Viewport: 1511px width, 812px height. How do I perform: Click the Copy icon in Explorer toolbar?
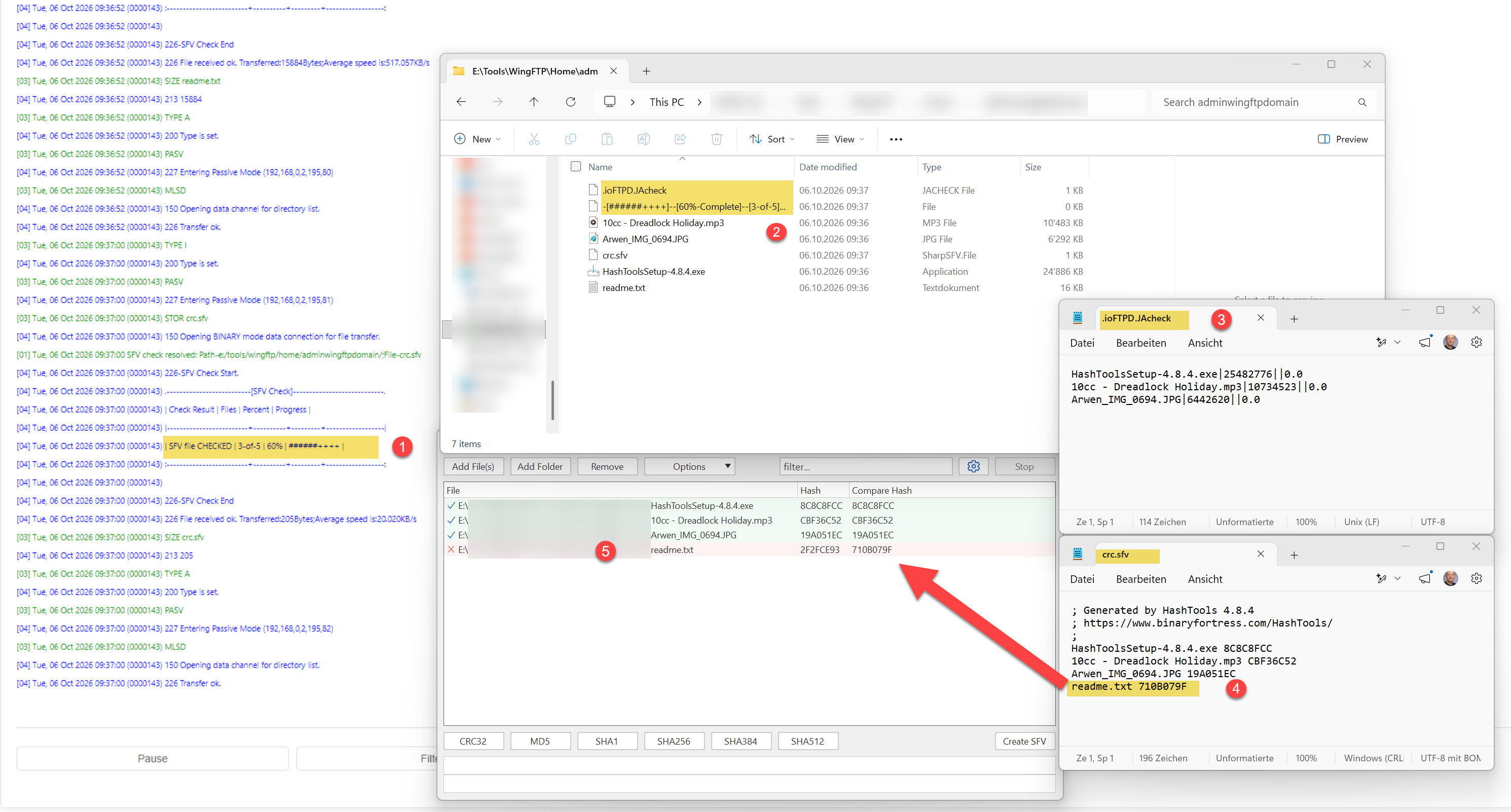pos(570,139)
